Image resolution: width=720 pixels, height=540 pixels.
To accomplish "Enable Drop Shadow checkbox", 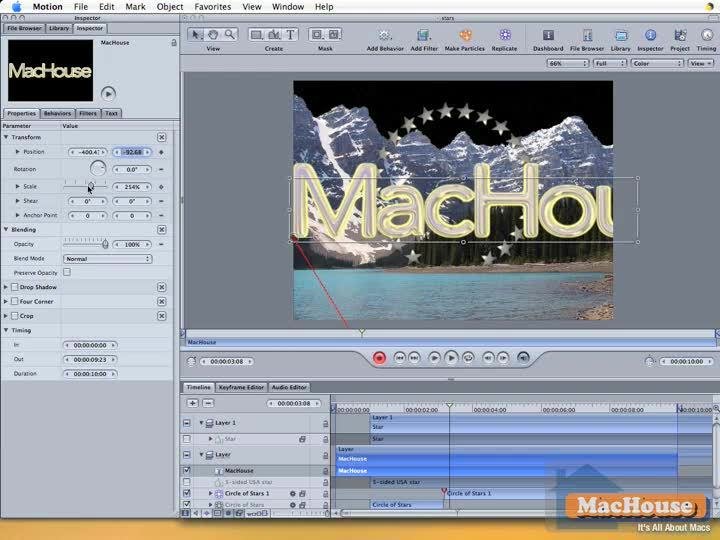I will tap(14, 287).
